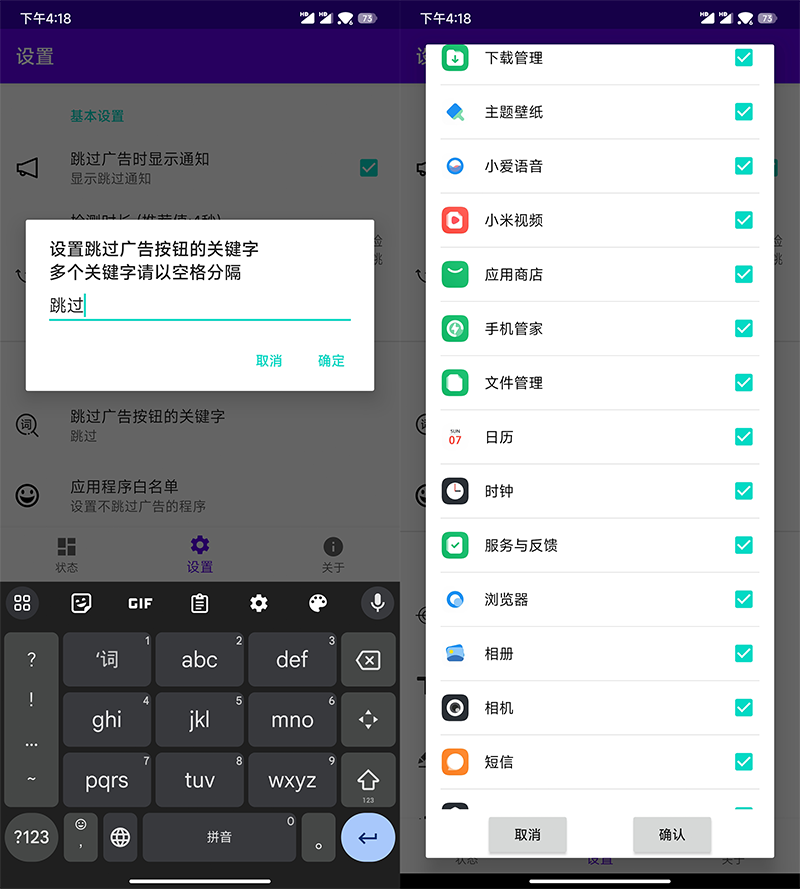
Task: Tap the 相机 camera icon
Action: click(x=455, y=708)
